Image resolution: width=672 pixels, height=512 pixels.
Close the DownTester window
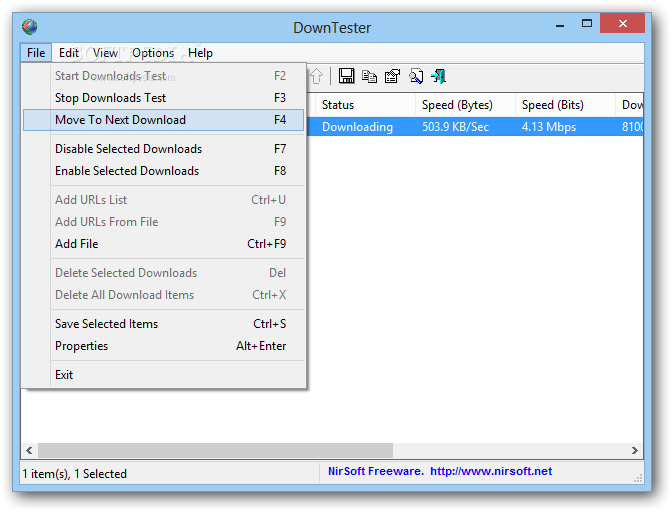(x=623, y=24)
